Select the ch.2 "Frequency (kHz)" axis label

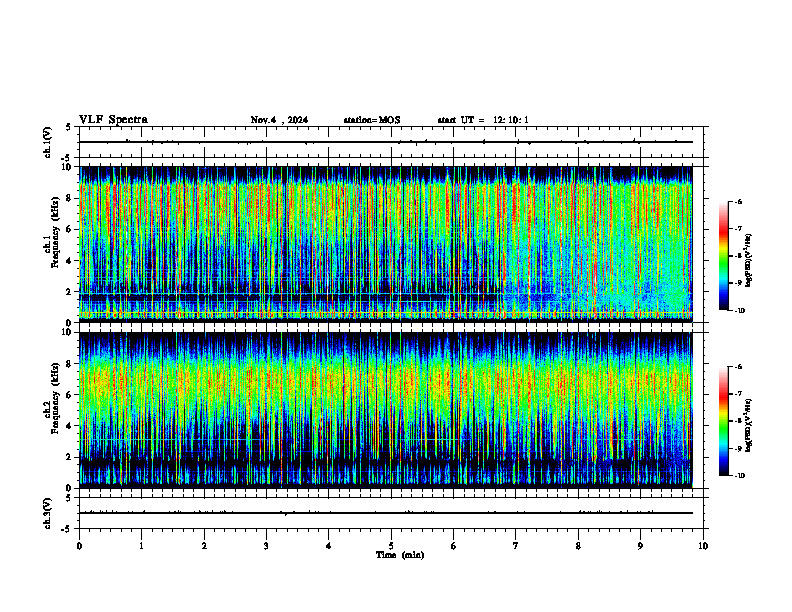pyautogui.click(x=55, y=397)
